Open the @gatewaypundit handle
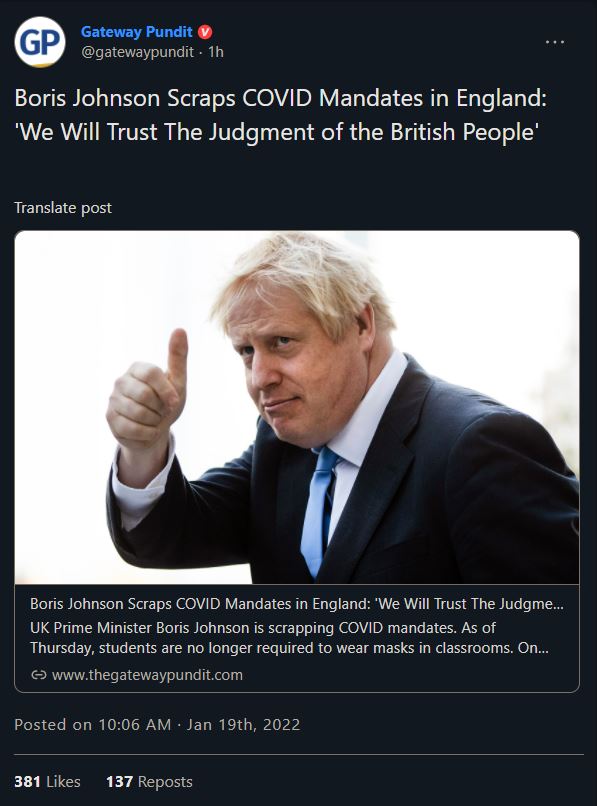Viewport: 597px width, 806px height. pos(137,52)
